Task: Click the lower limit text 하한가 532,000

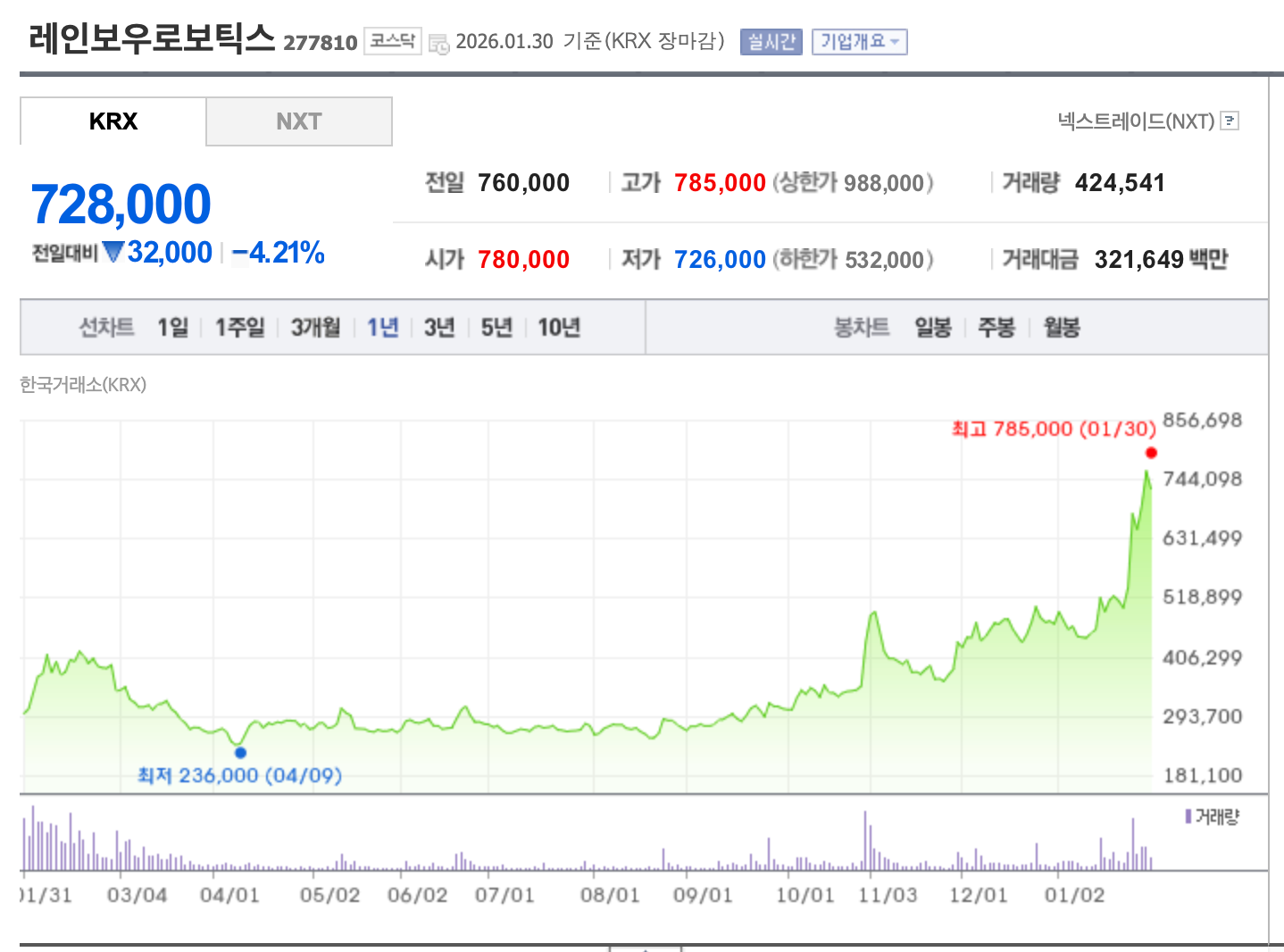Action: click(x=853, y=260)
